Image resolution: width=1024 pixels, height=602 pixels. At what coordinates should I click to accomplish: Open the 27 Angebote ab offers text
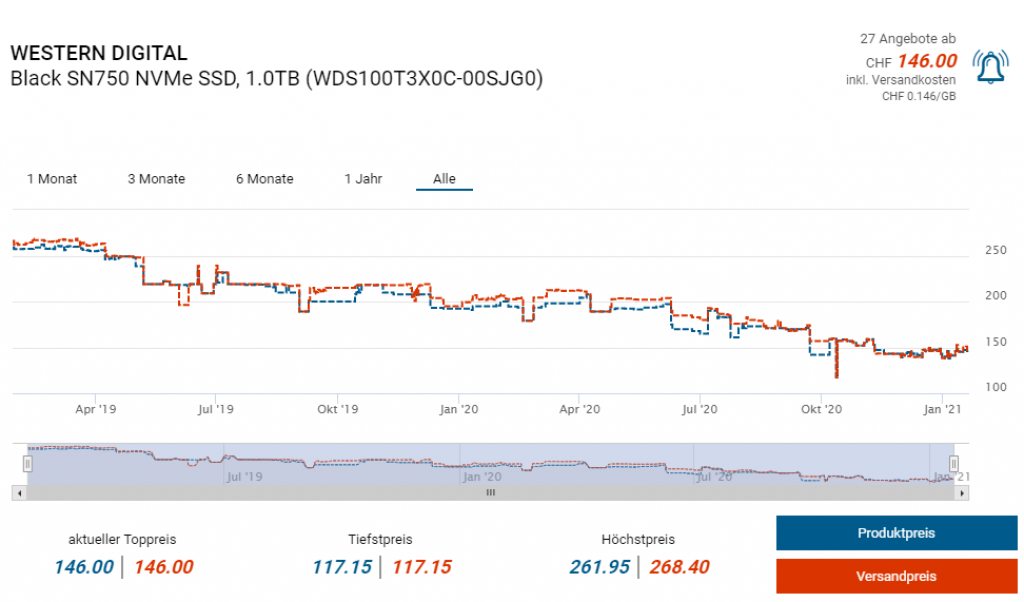(x=907, y=39)
